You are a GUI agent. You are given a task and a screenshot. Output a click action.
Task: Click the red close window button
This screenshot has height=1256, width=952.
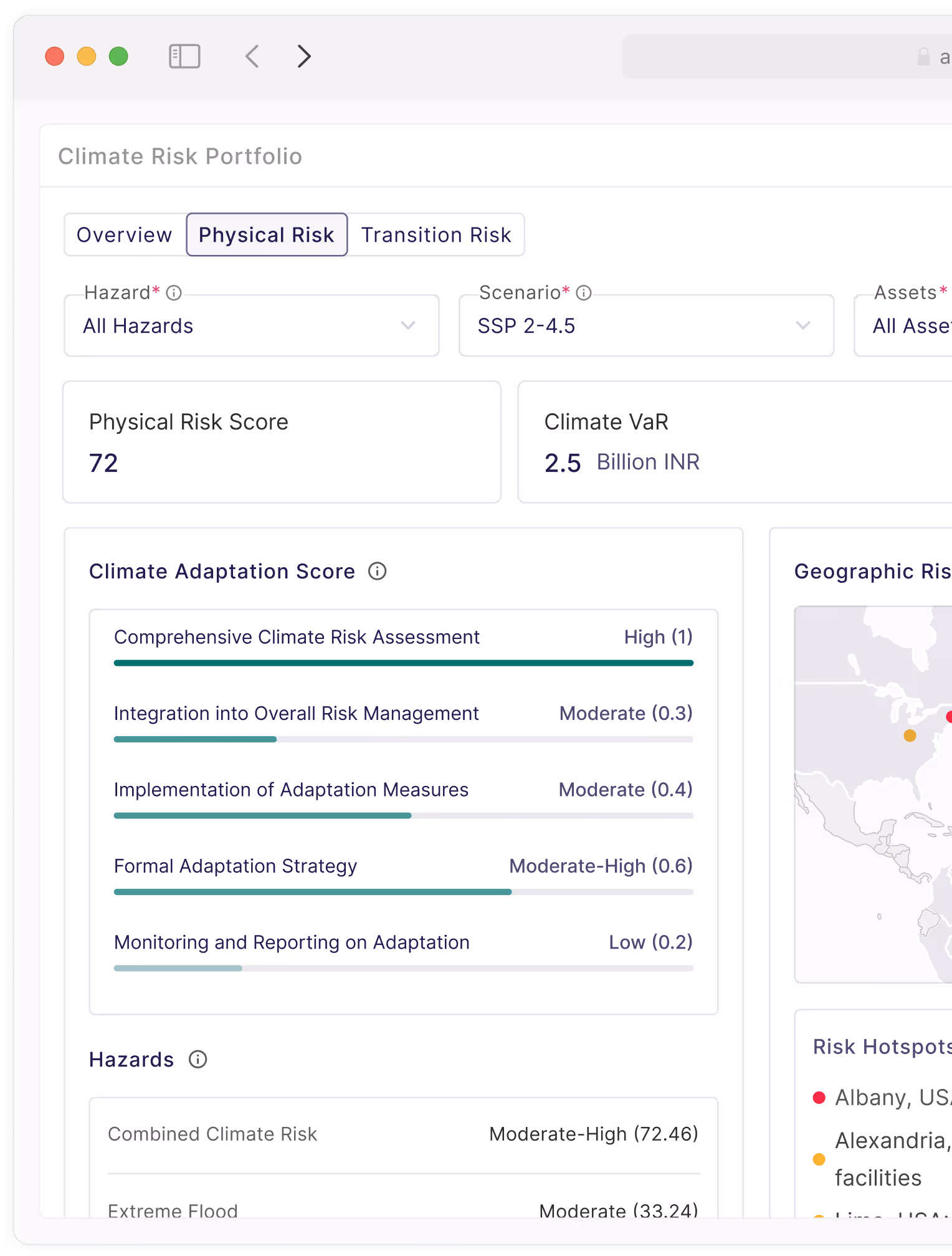point(55,56)
